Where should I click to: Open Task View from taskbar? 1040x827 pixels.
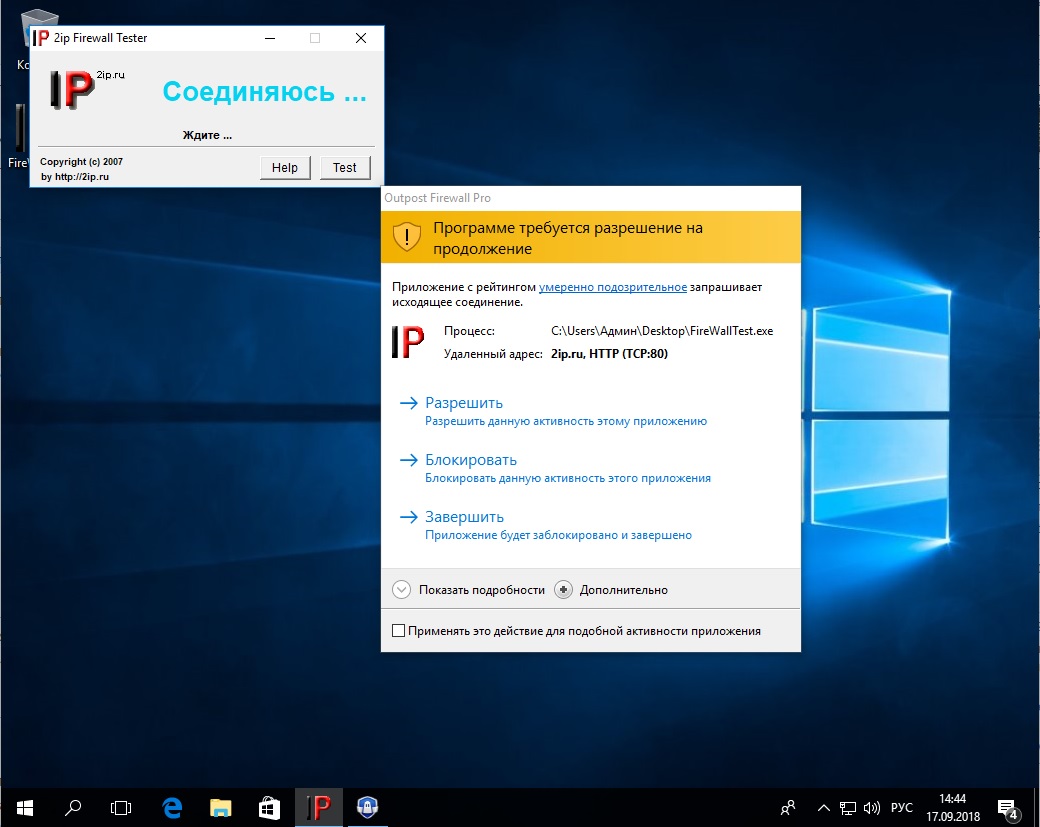tap(121, 808)
